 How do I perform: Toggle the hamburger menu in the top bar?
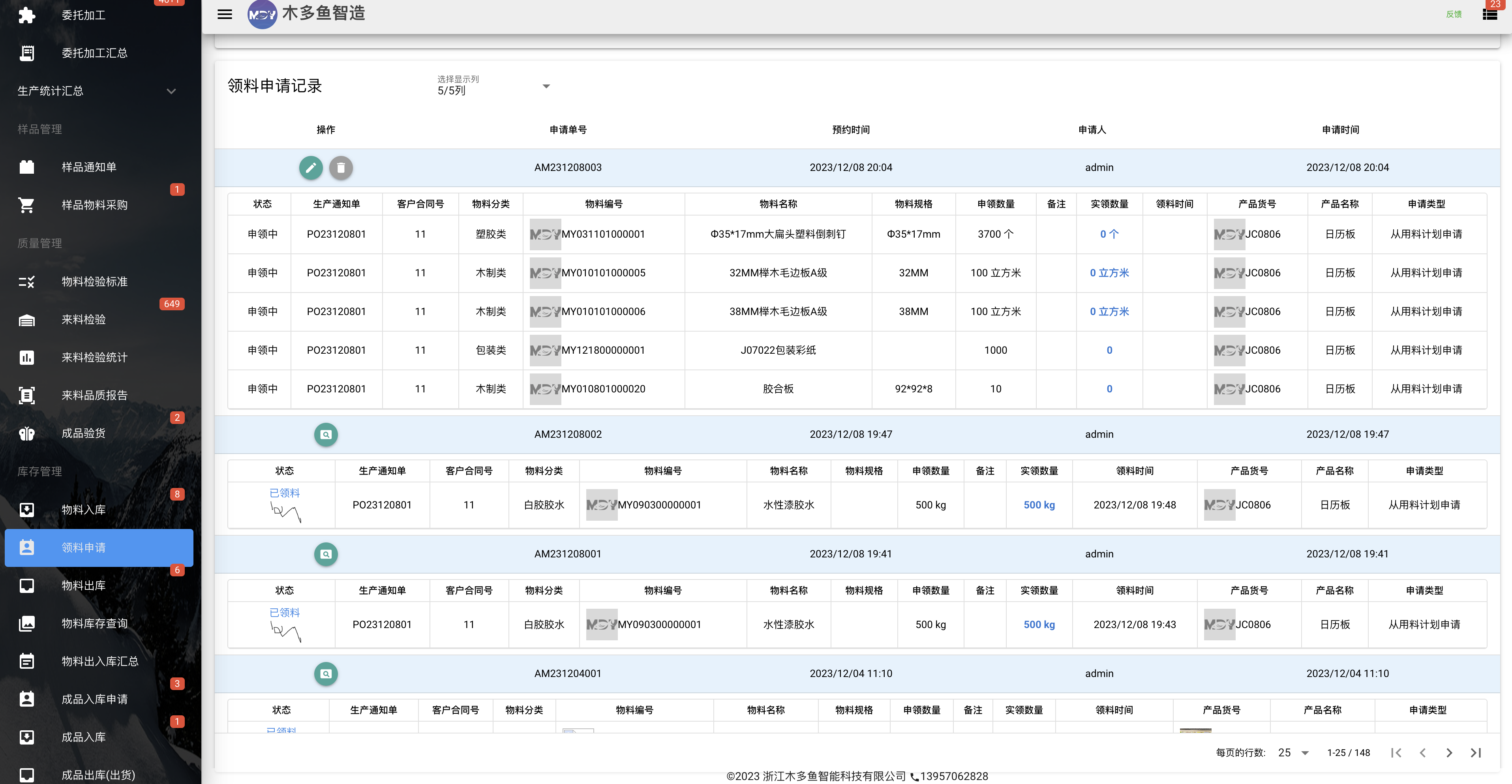coord(225,14)
